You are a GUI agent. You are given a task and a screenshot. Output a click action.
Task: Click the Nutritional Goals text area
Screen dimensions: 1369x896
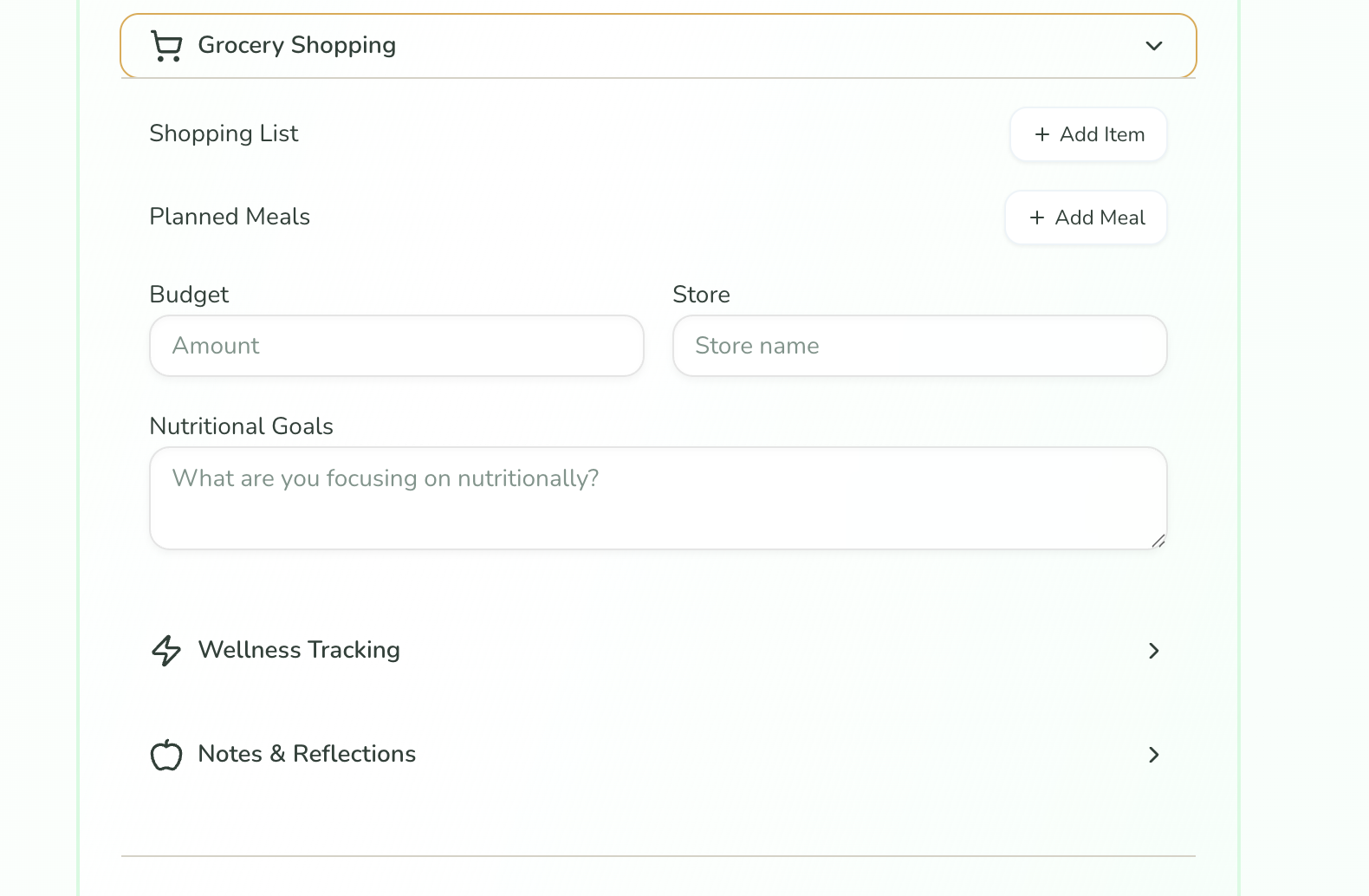point(658,498)
